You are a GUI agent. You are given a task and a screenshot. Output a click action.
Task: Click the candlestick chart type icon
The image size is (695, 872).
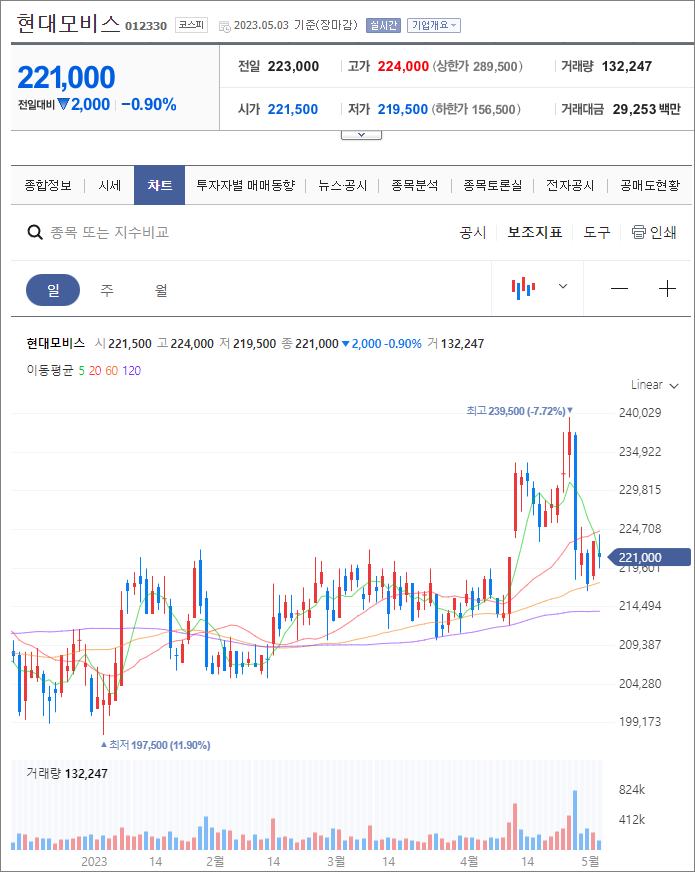pos(523,288)
